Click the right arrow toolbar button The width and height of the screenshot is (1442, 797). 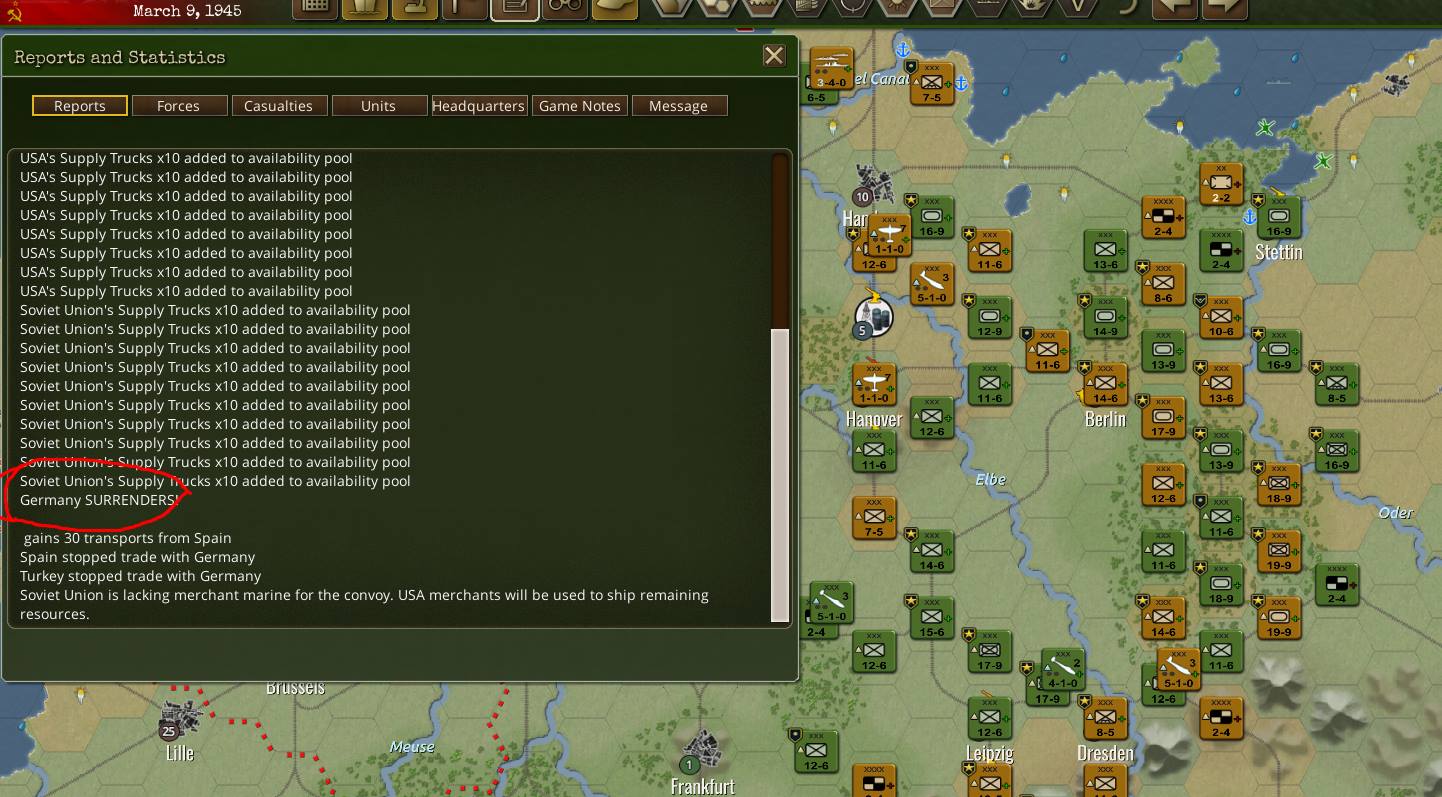coord(1225,8)
